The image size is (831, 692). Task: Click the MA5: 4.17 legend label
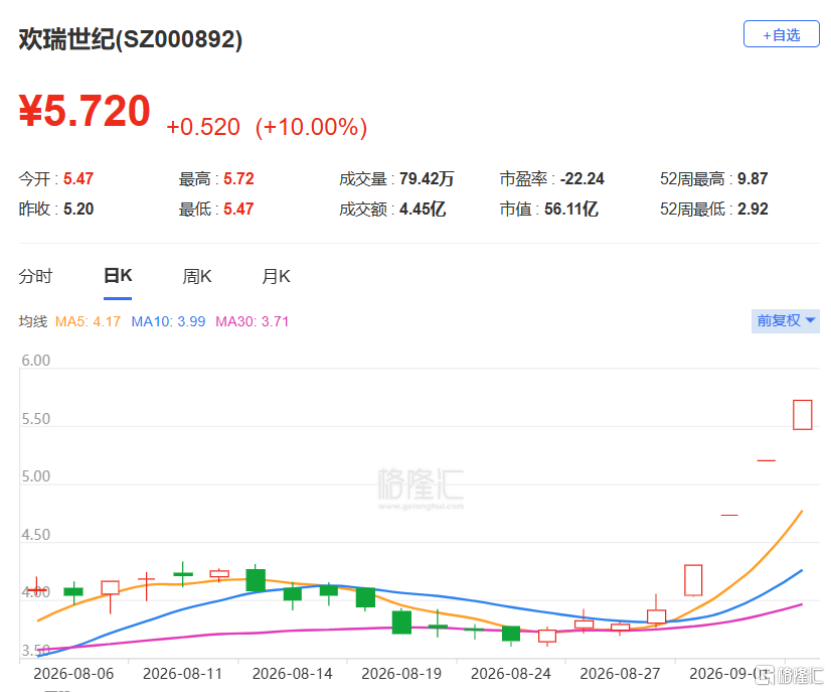point(88,322)
